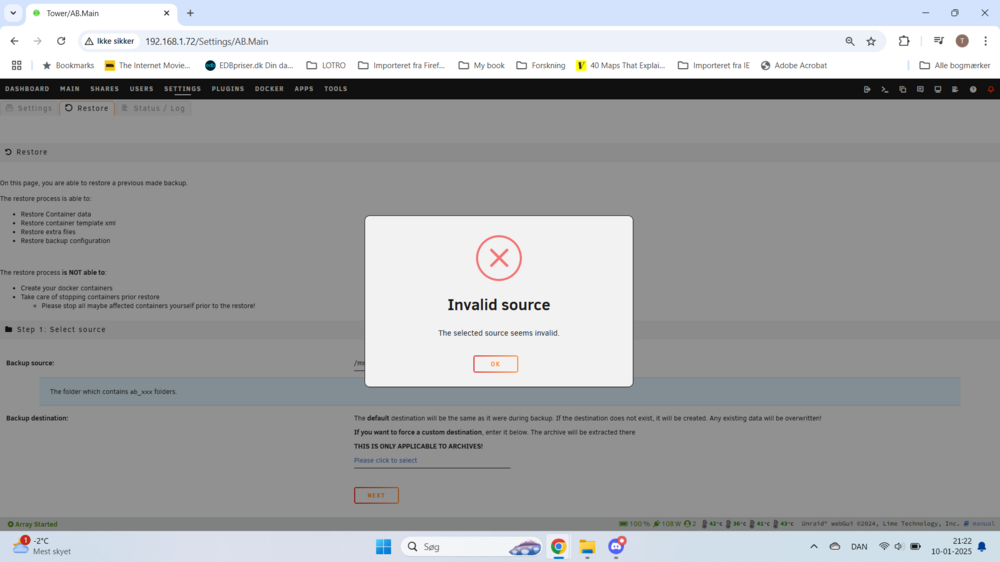Open the weather widget showing -2°C
1000x562 pixels.
[41, 546]
